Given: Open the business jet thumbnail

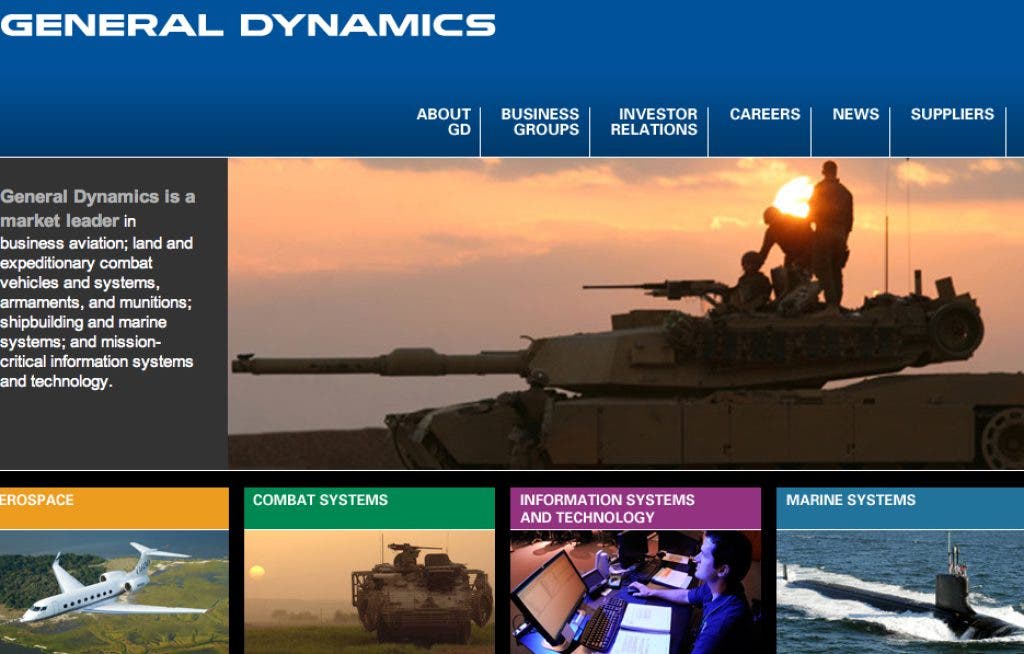Looking at the screenshot, I should click(x=114, y=592).
